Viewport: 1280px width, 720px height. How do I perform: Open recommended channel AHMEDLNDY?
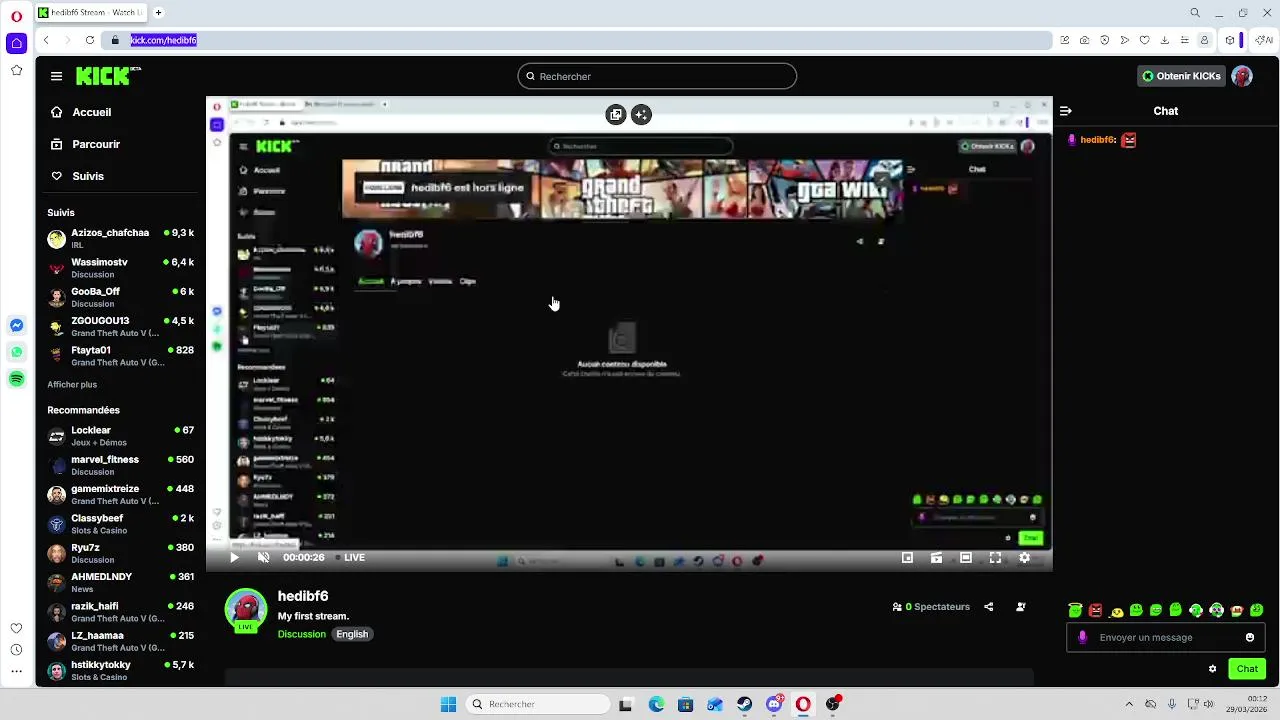click(x=120, y=582)
